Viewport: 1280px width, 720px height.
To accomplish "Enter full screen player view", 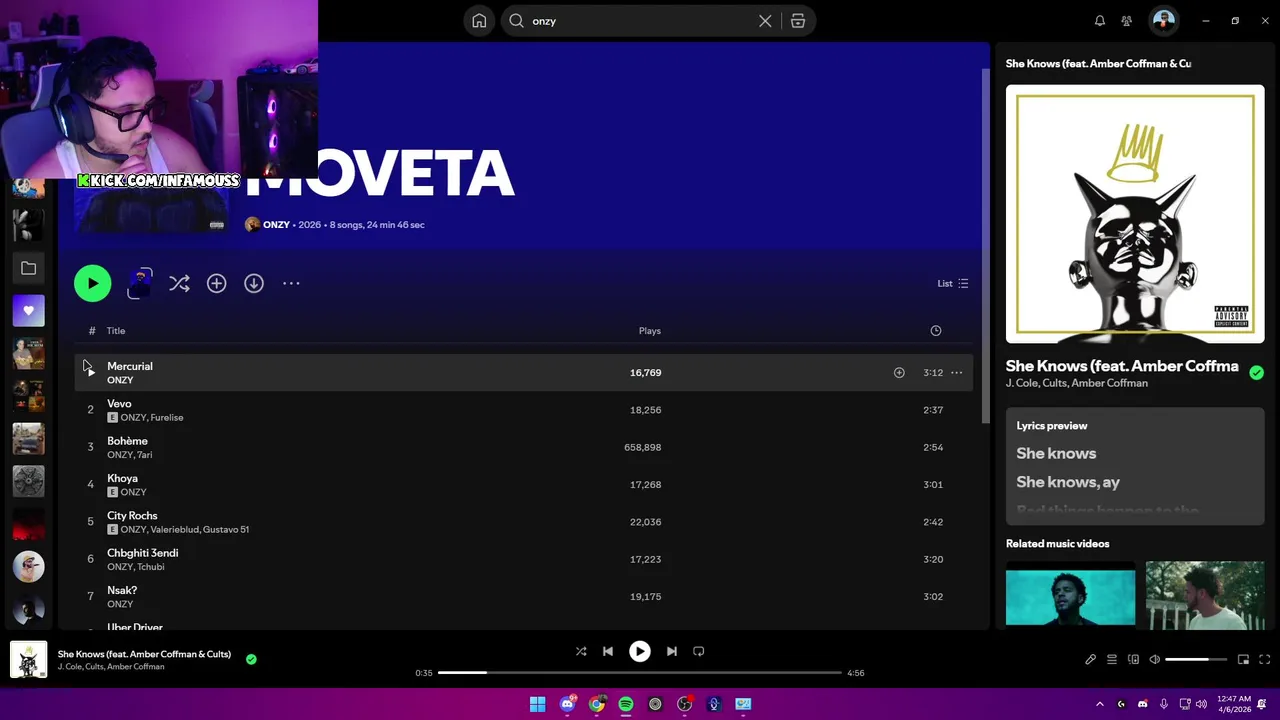I will (x=1264, y=660).
